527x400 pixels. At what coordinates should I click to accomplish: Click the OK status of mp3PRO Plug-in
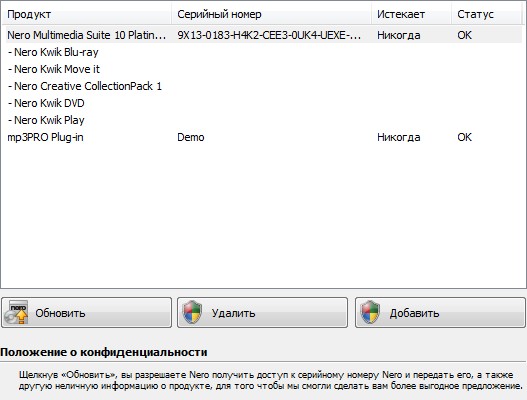coord(464,137)
